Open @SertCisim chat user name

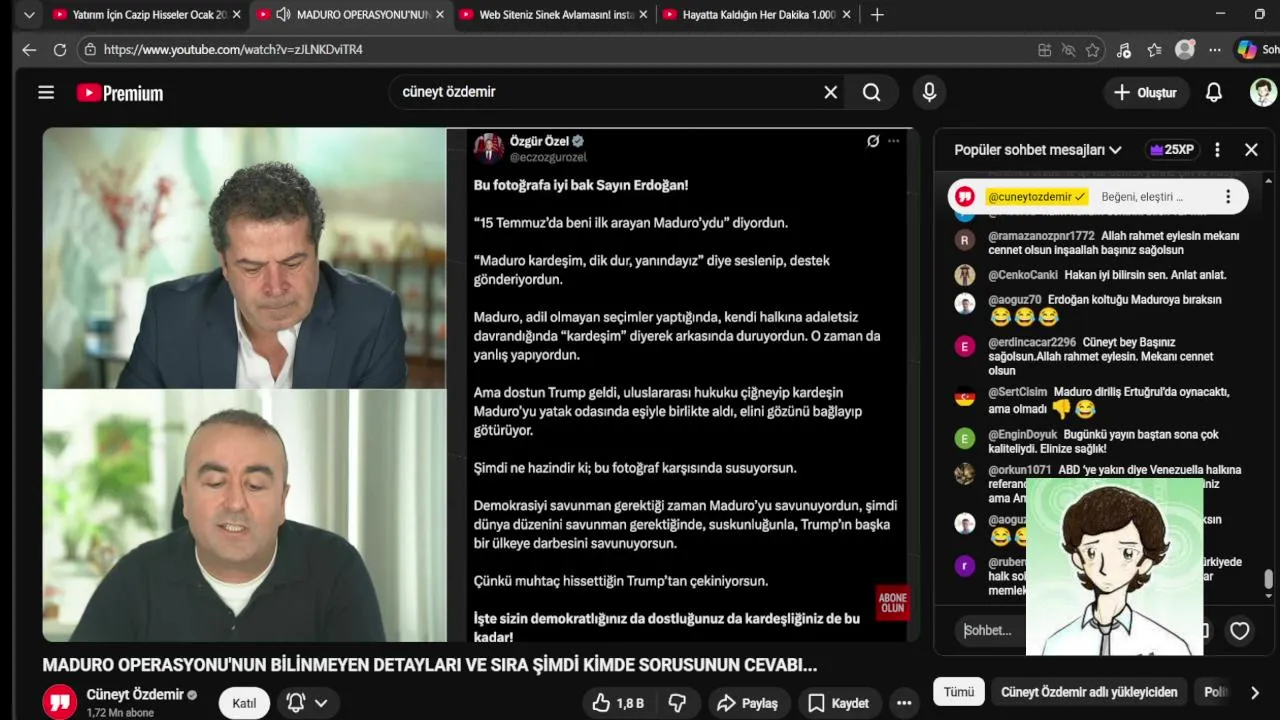pyautogui.click(x=1017, y=392)
